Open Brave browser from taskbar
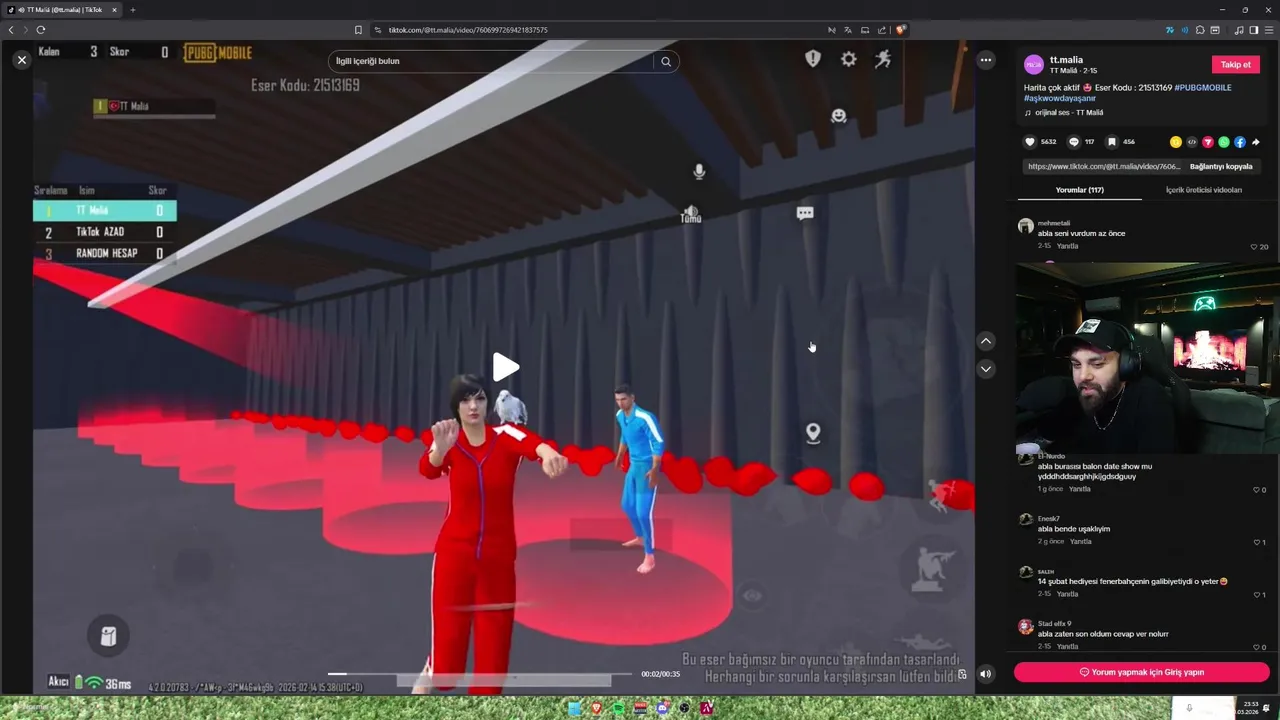This screenshot has height=720, width=1280. coord(597,708)
